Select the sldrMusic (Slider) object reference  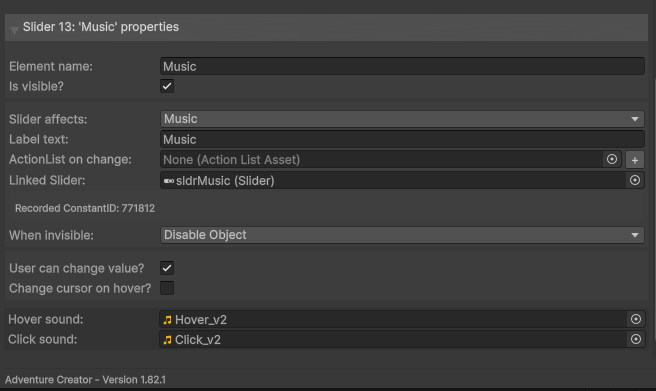(x=393, y=181)
